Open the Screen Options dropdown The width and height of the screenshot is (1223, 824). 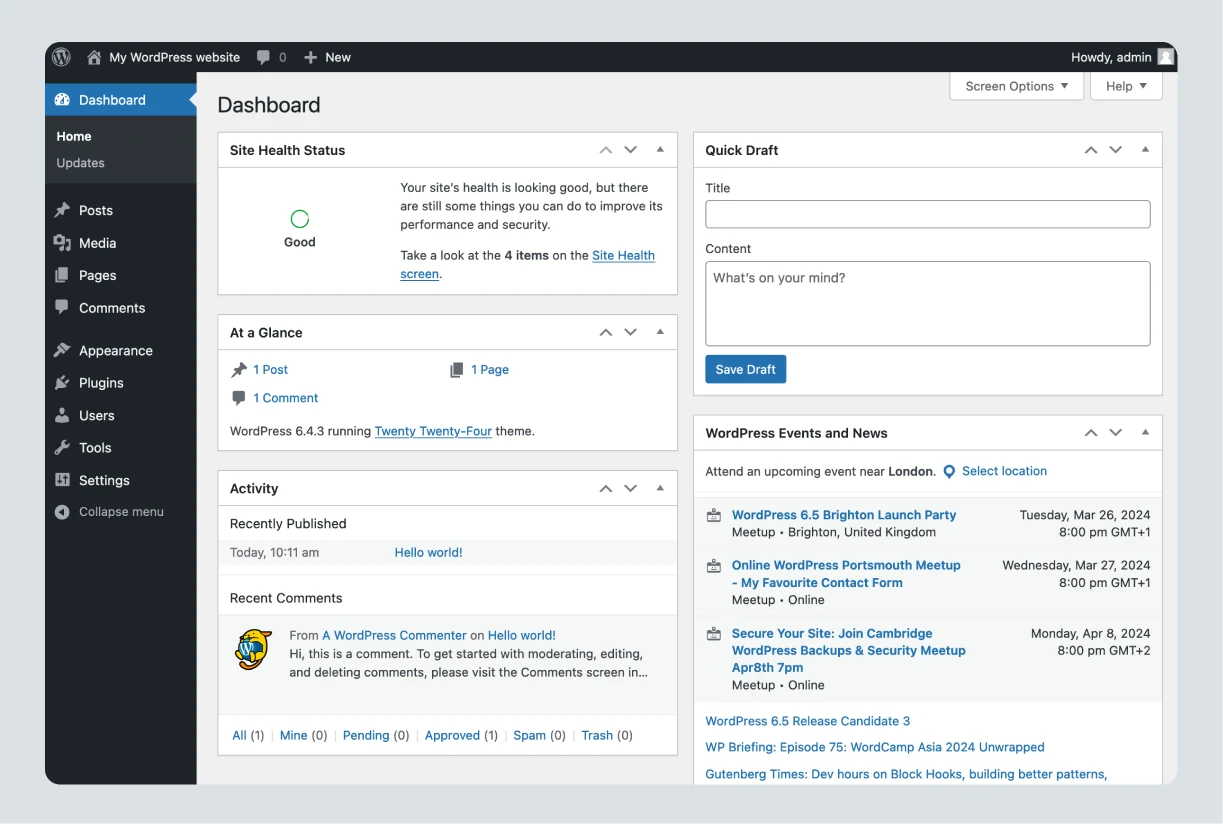(1015, 86)
